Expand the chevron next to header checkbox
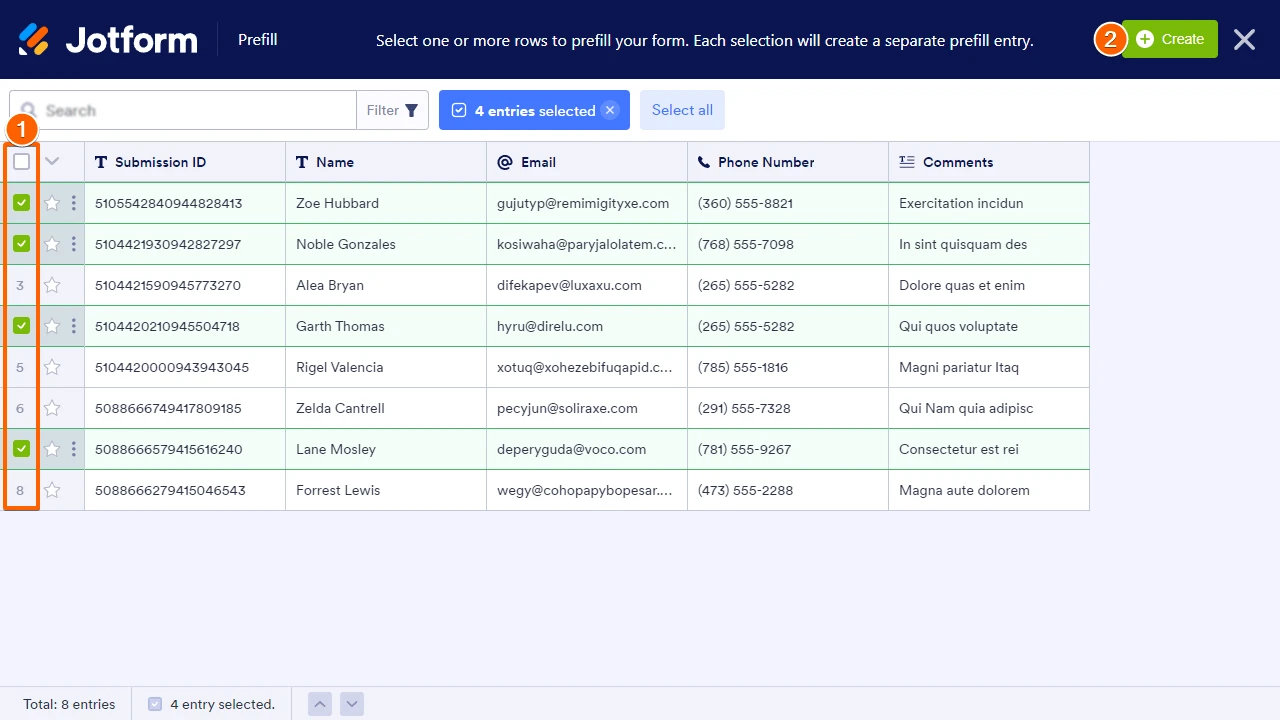Viewport: 1280px width, 720px height. click(x=52, y=161)
